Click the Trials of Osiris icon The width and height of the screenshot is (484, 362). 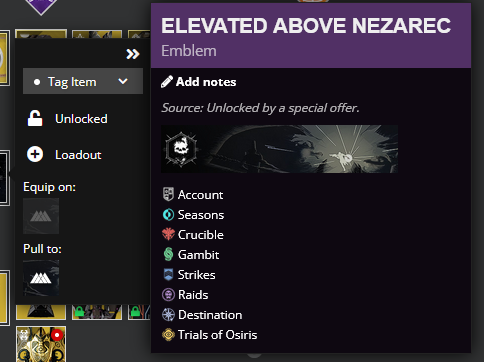(168, 335)
